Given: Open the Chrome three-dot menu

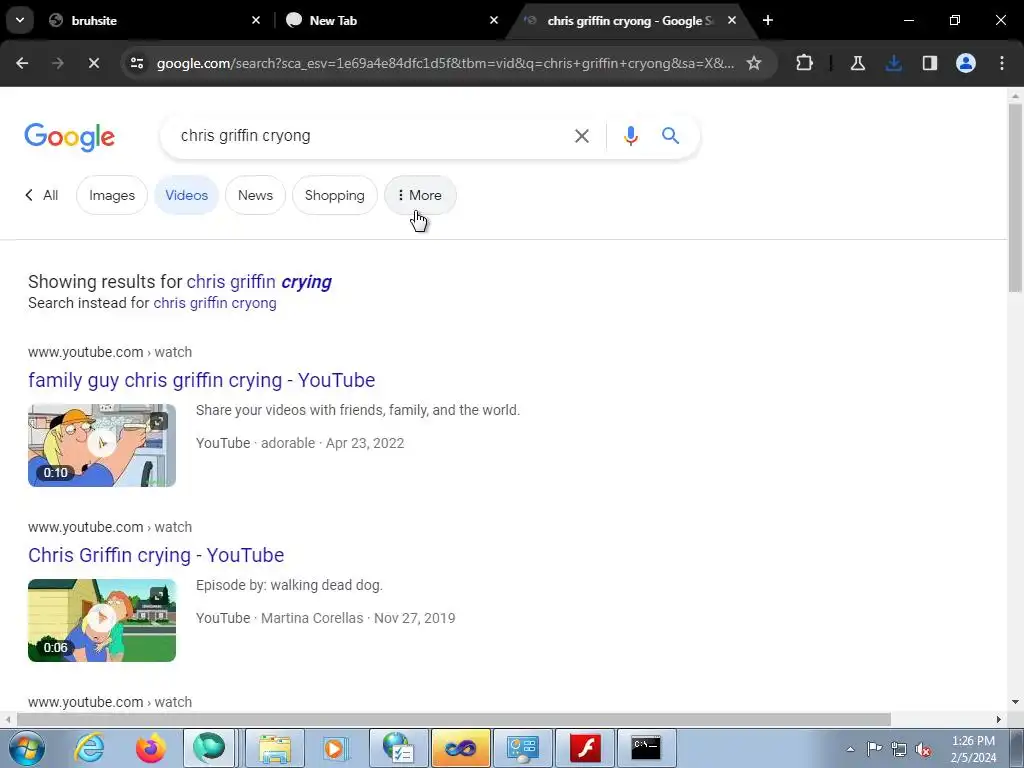Looking at the screenshot, I should tap(1002, 63).
